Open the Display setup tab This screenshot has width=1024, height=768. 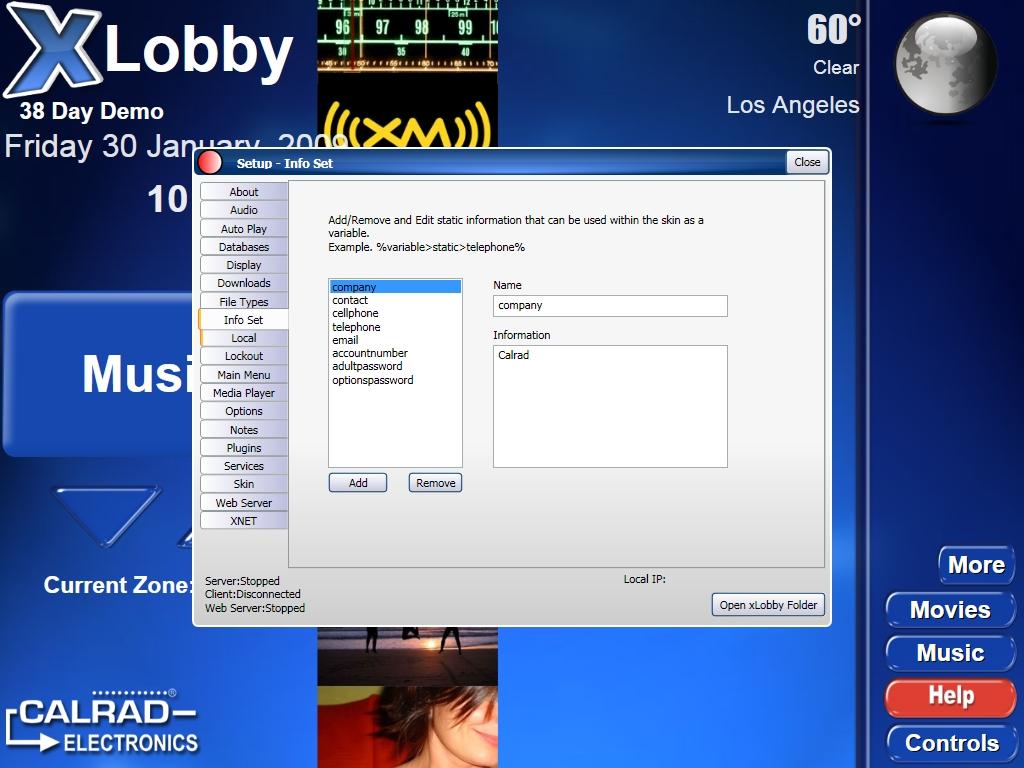tap(244, 264)
